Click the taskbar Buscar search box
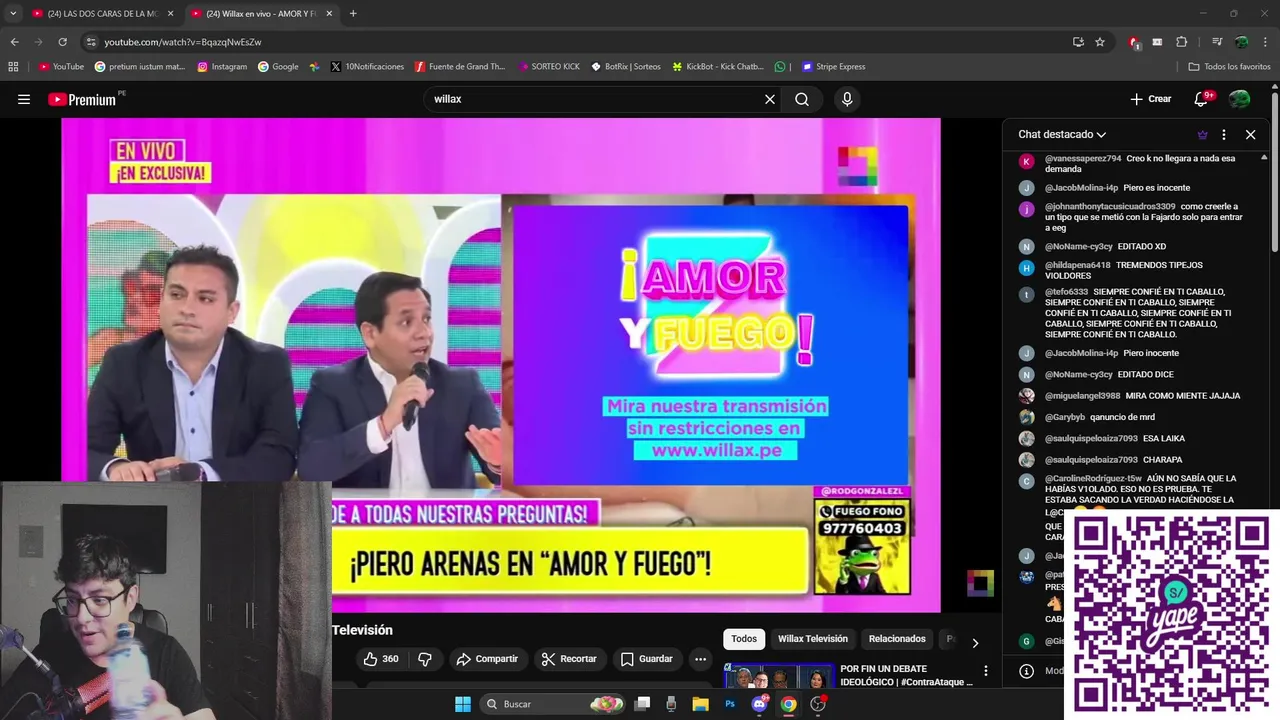Viewport: 1280px width, 720px height. click(552, 704)
